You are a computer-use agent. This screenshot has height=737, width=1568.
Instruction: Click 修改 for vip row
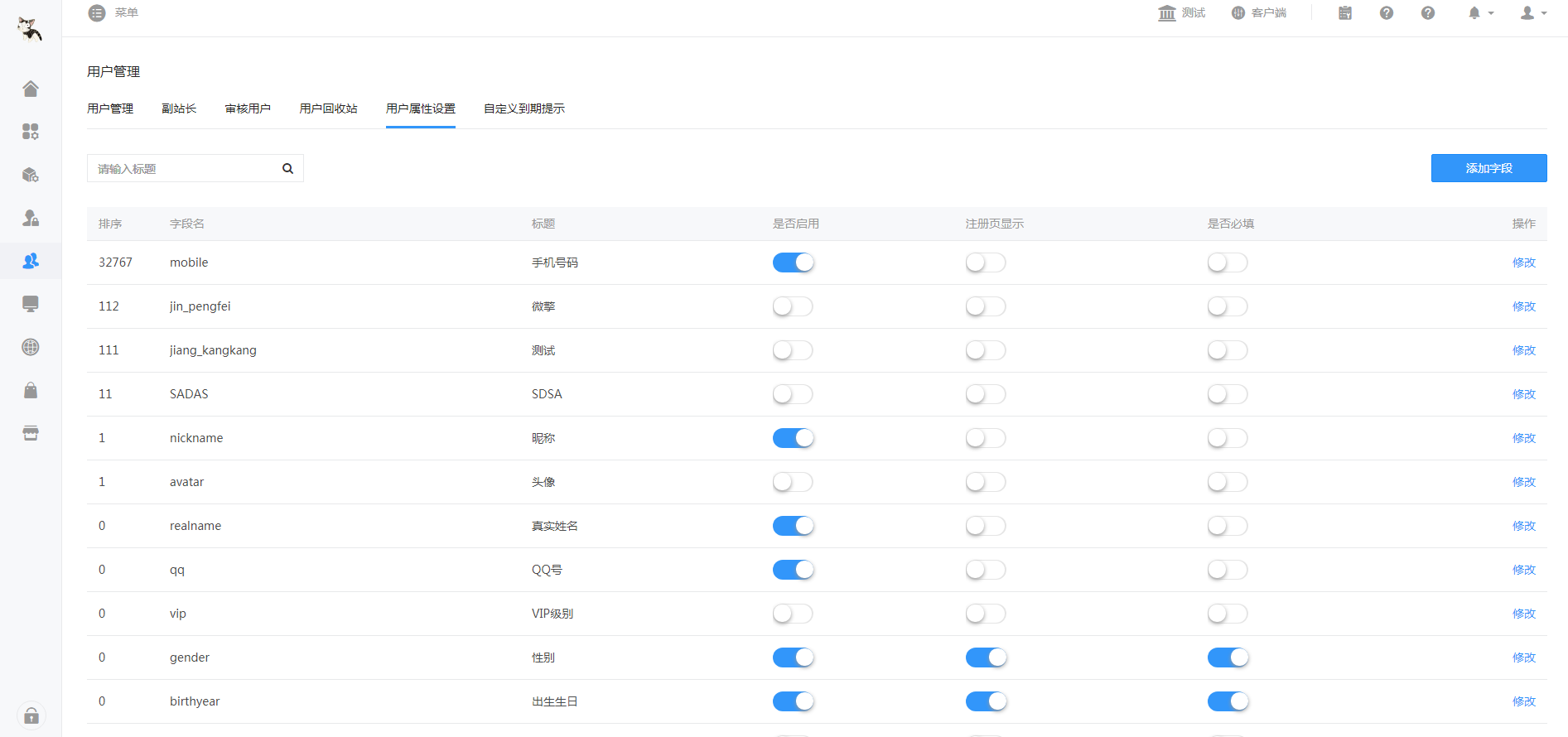pyautogui.click(x=1524, y=614)
